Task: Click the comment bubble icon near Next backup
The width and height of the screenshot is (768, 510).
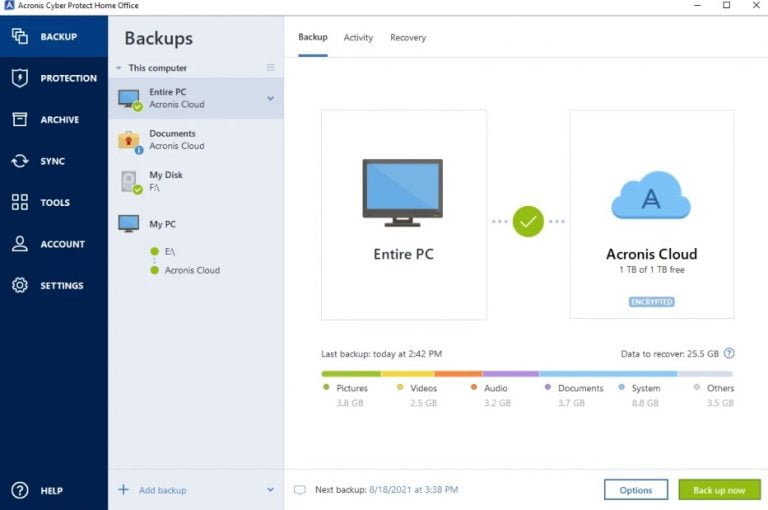Action: 300,490
